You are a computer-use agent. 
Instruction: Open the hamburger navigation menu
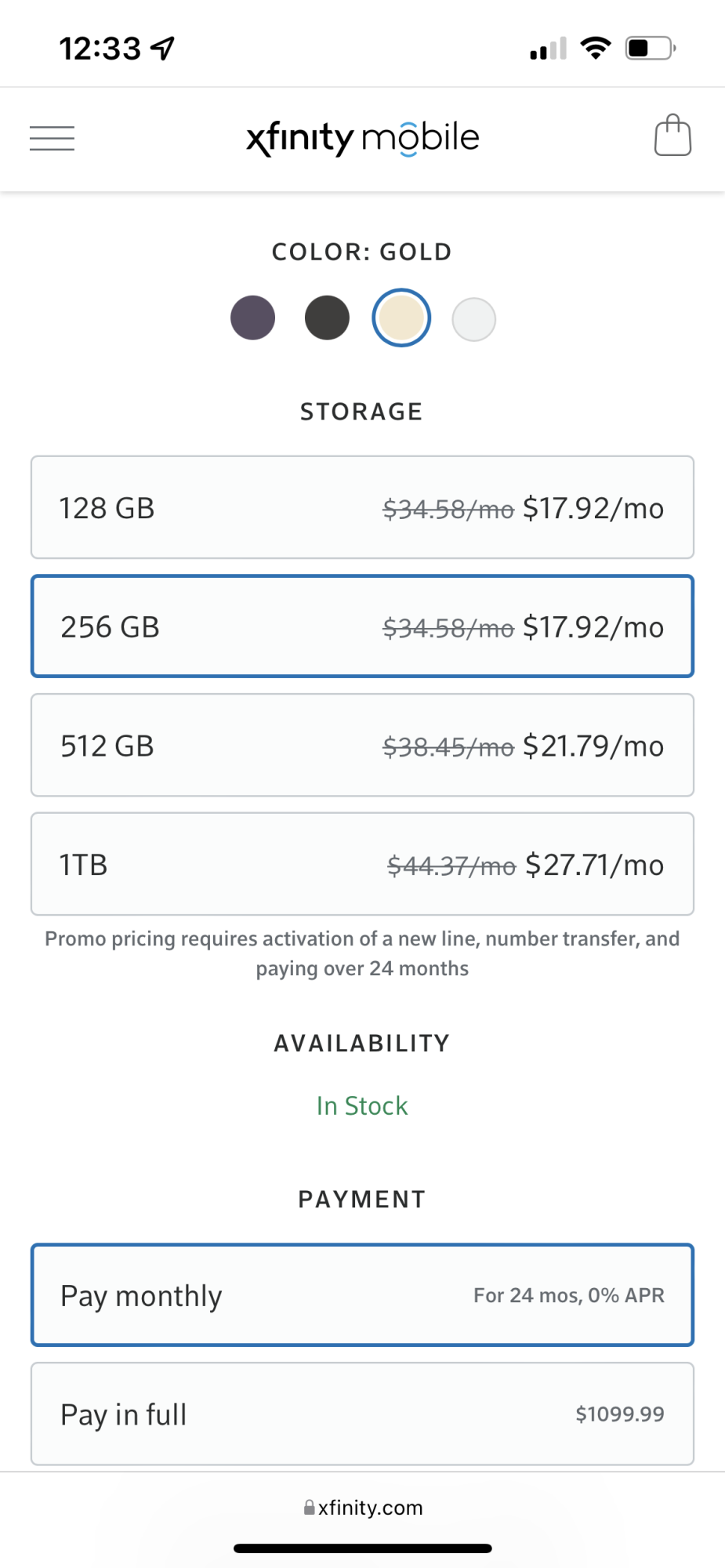52,138
